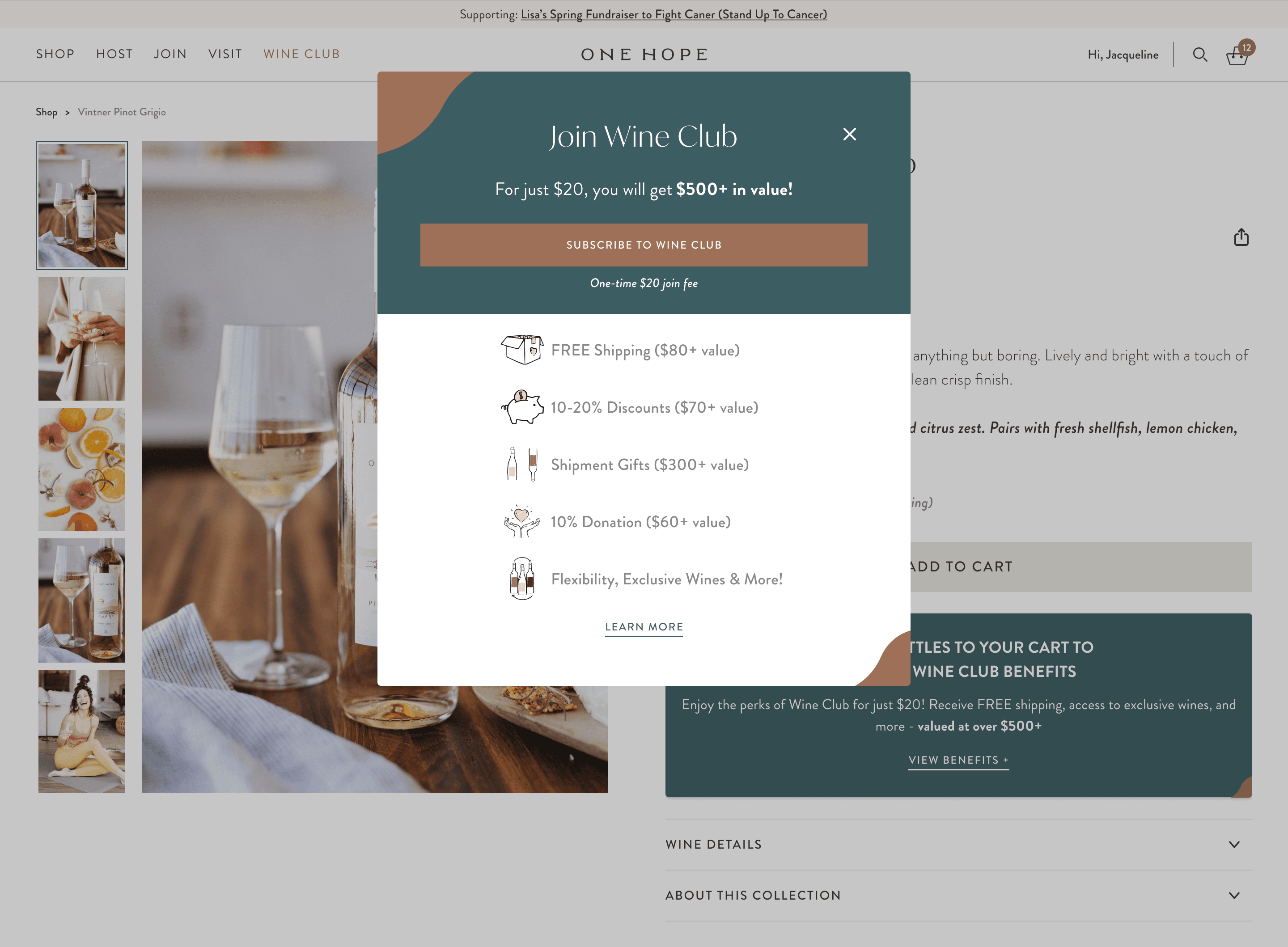The width and height of the screenshot is (1288, 947).
Task: Open the Shop navigation menu
Action: click(x=55, y=54)
